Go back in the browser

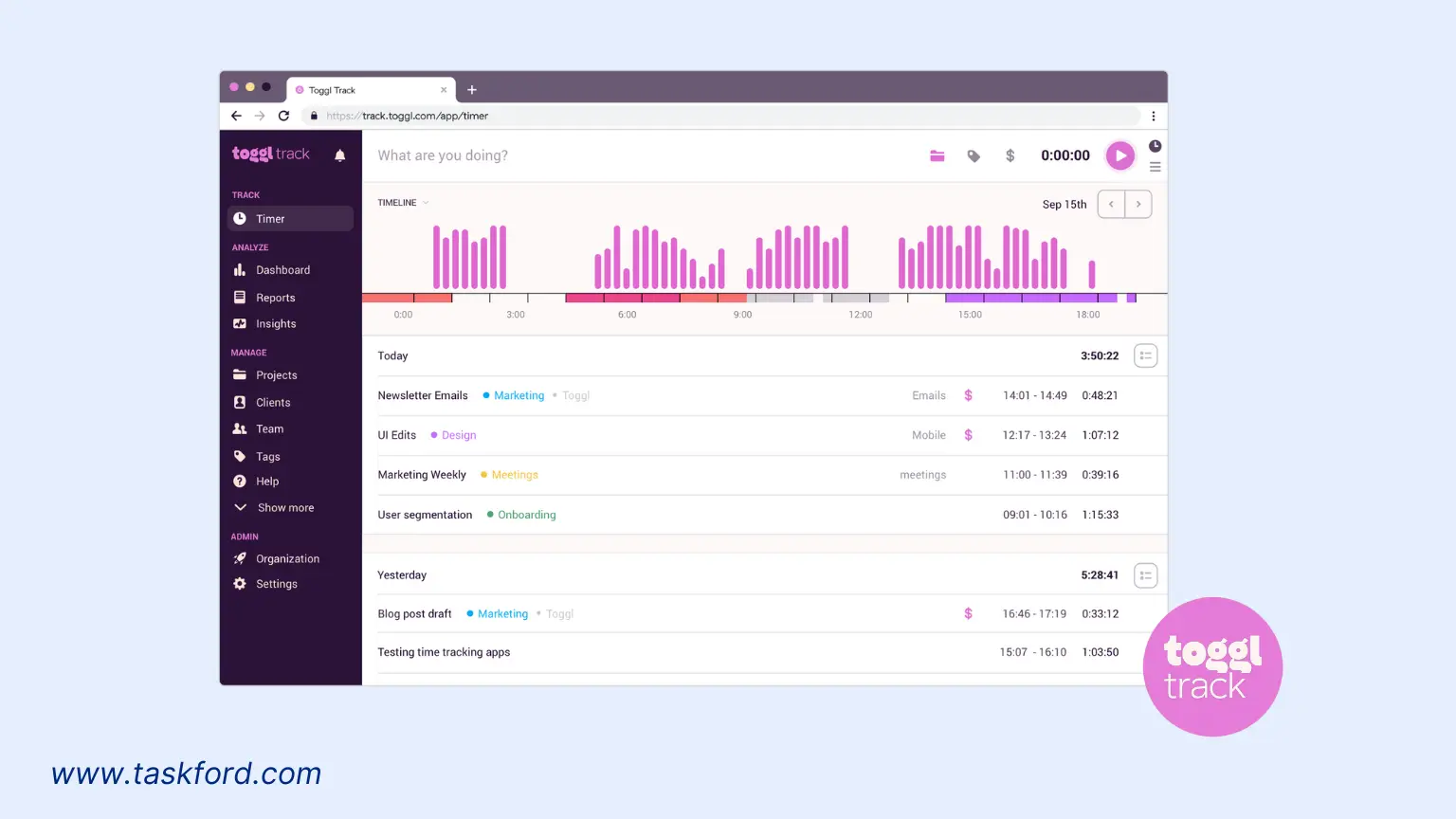[x=236, y=116]
